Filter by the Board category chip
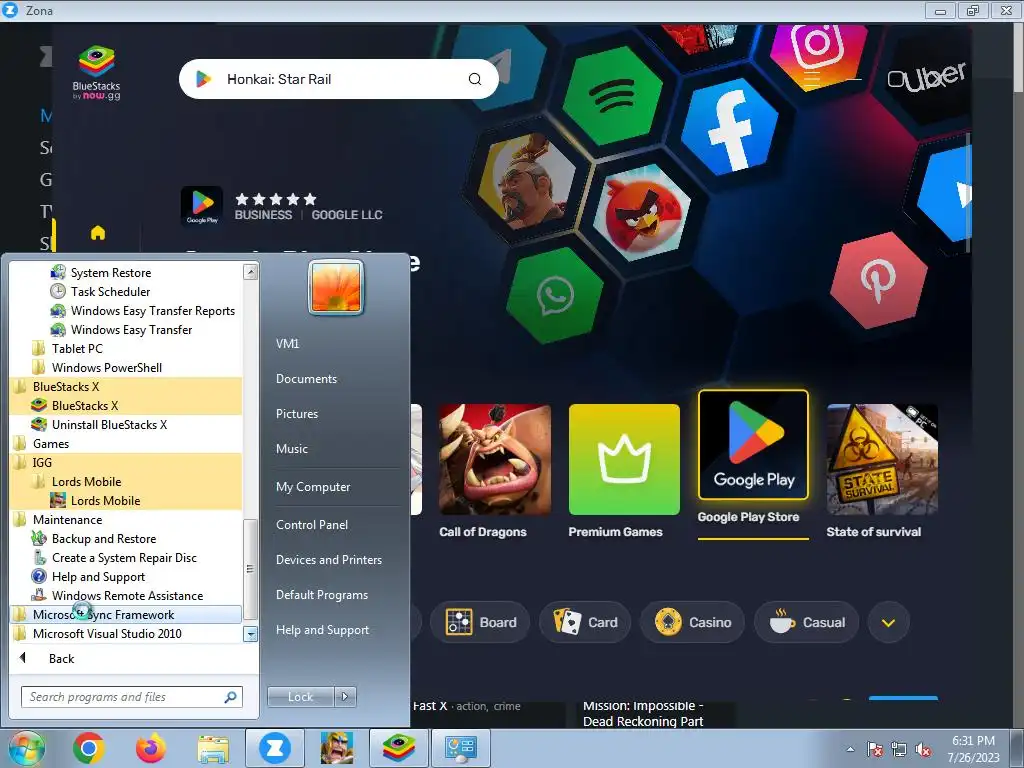 [x=480, y=622]
